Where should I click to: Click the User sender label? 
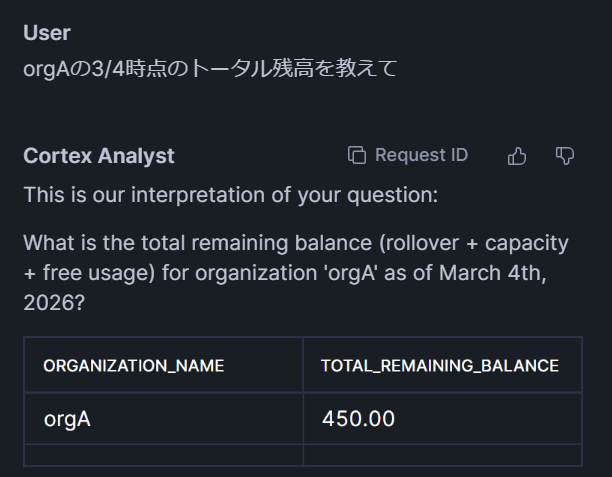[x=47, y=32]
